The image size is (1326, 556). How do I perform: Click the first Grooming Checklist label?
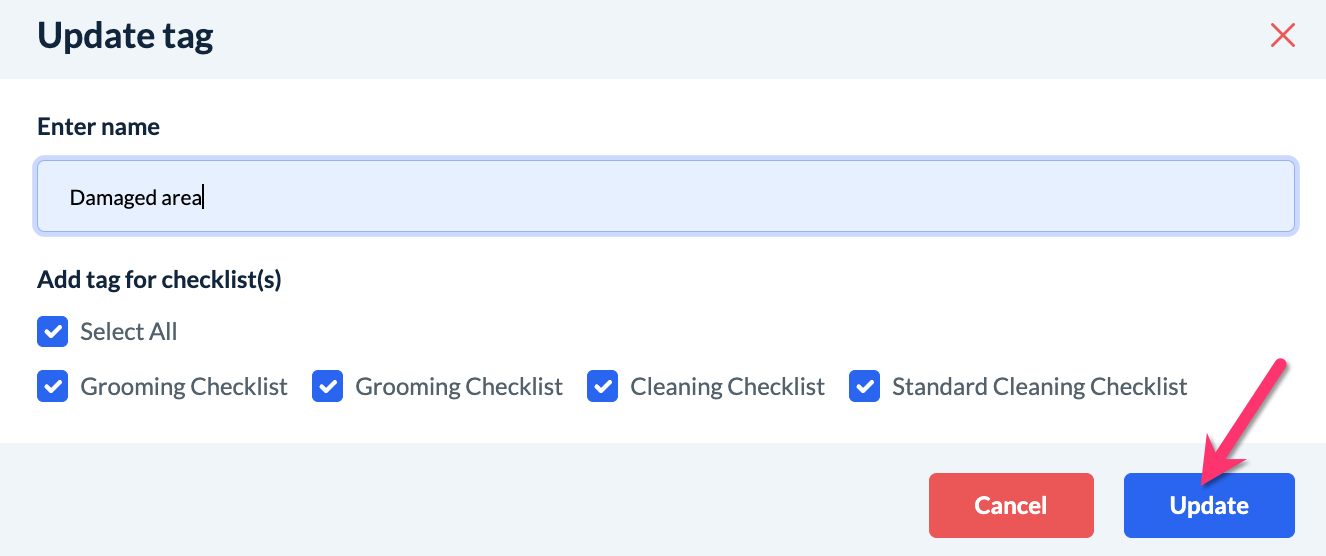pyautogui.click(x=184, y=386)
